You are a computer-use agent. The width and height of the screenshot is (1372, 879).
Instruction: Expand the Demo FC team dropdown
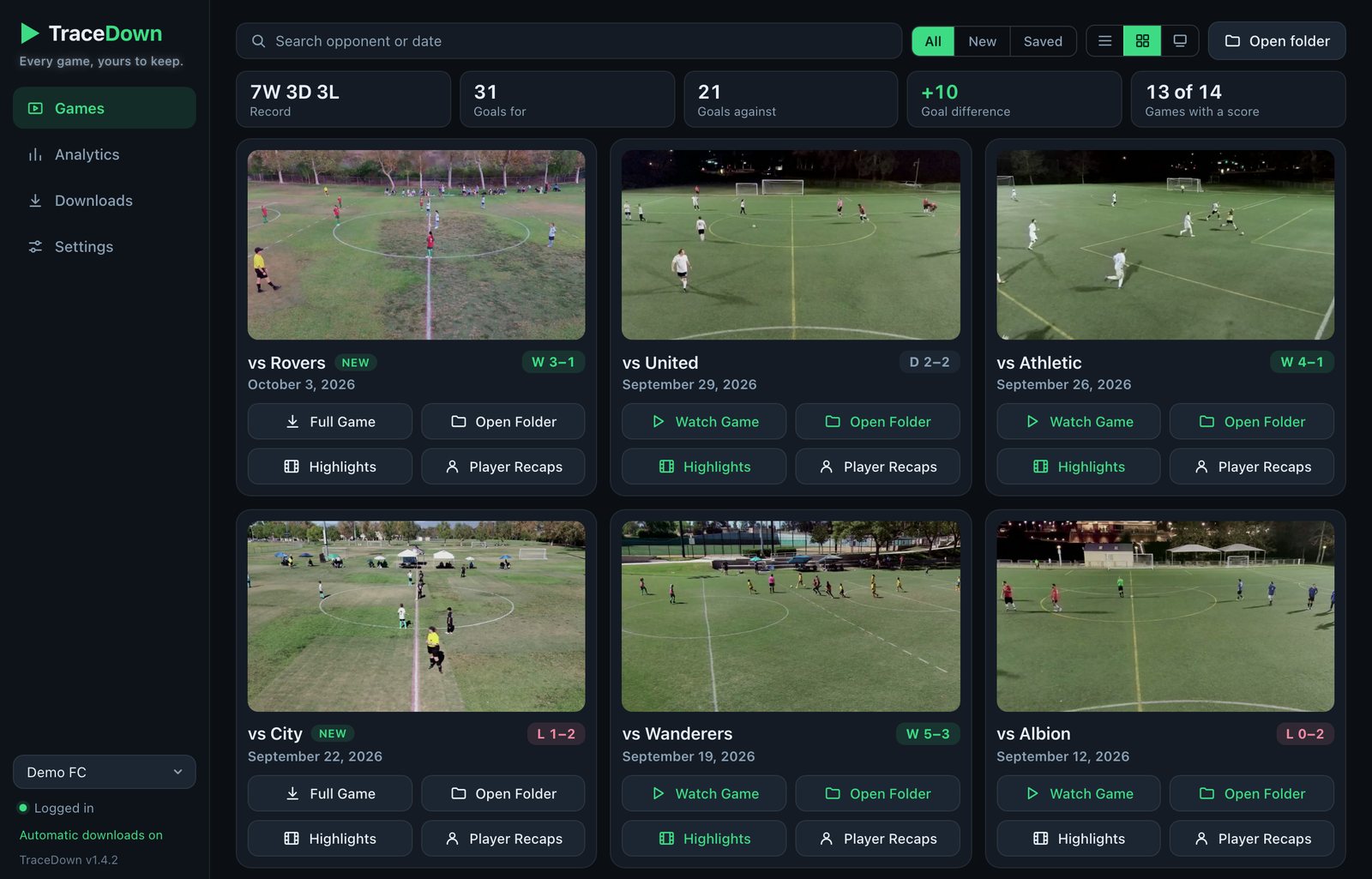105,772
